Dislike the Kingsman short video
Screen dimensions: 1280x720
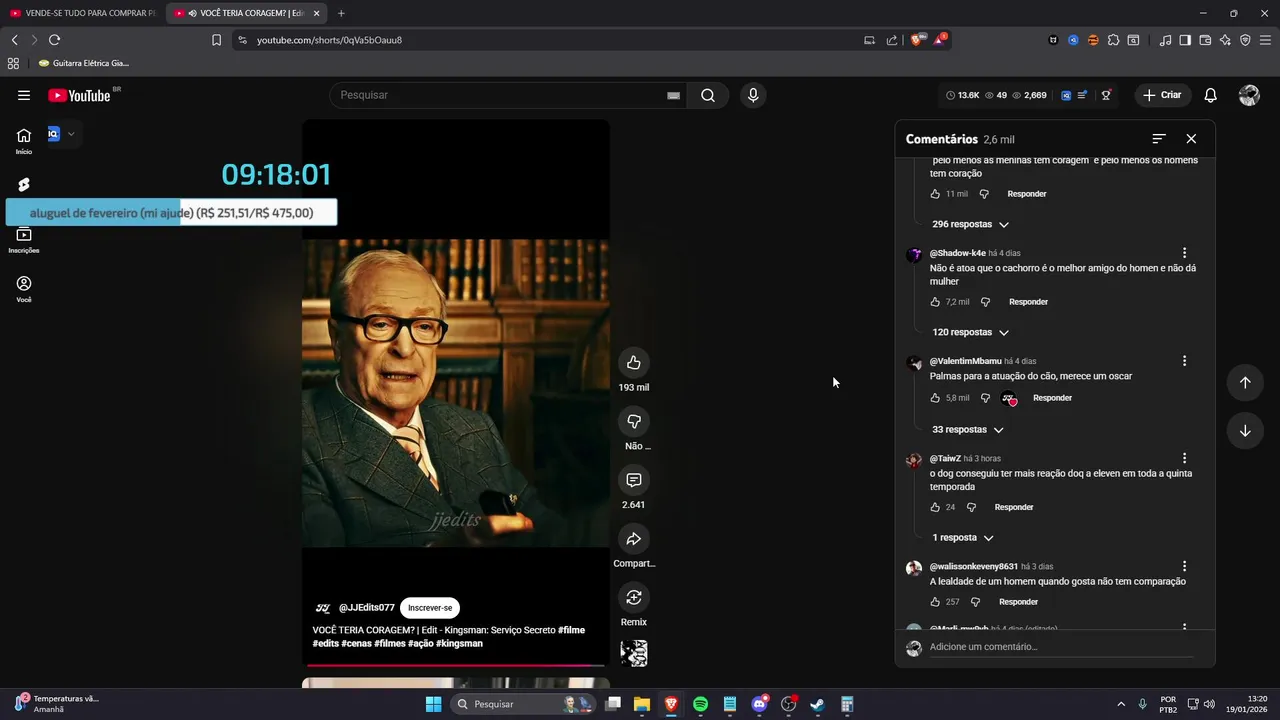coord(634,421)
